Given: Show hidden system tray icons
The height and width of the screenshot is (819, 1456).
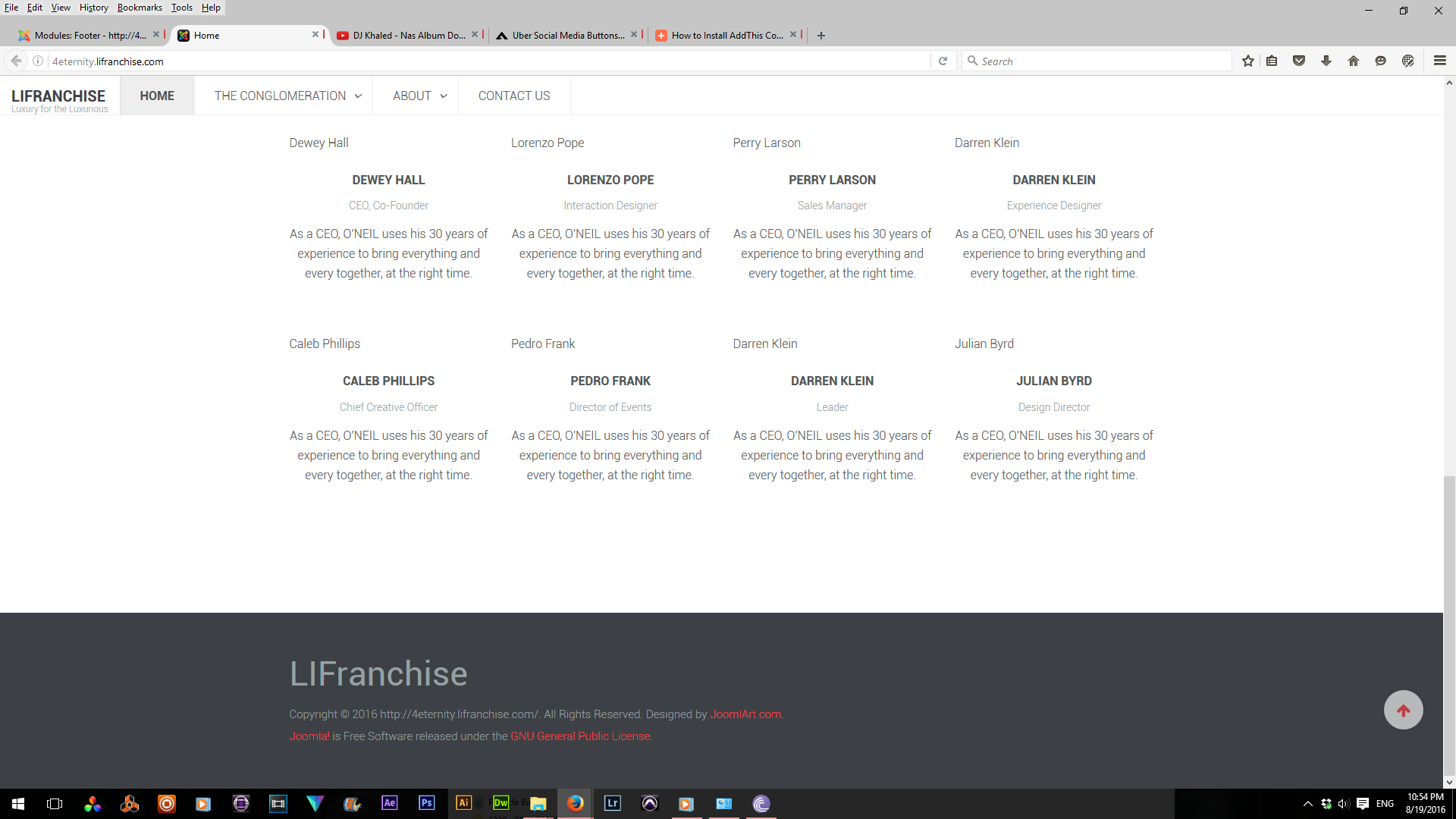Looking at the screenshot, I should tap(1307, 804).
